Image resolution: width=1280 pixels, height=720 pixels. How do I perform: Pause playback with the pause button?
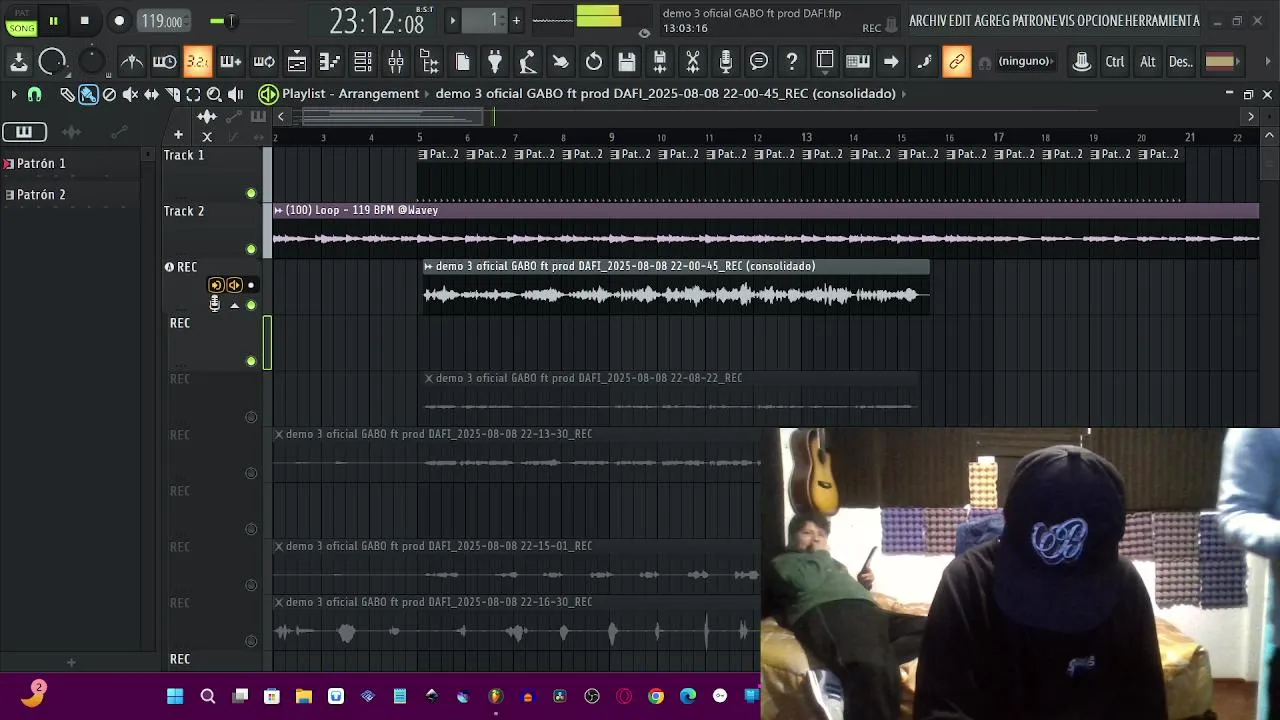[x=53, y=21]
